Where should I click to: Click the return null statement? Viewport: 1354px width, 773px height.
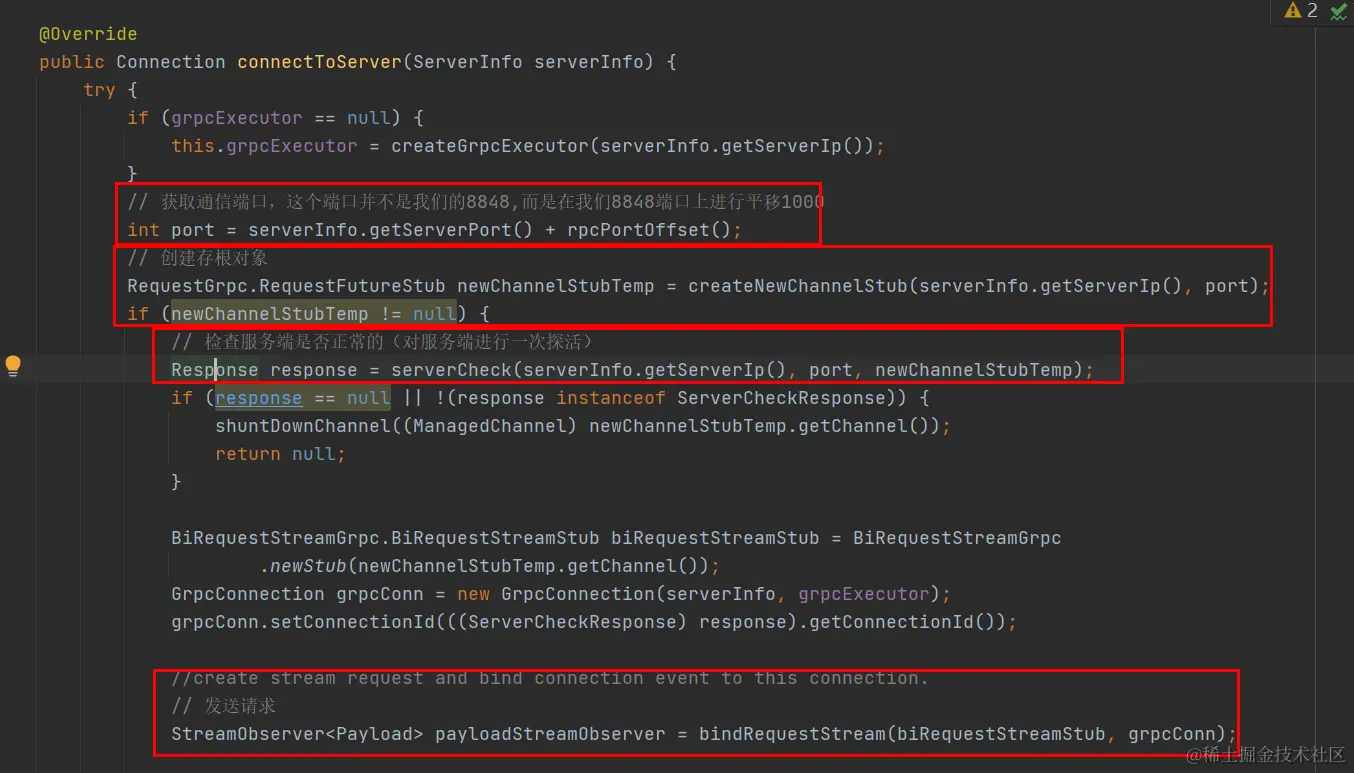280,454
